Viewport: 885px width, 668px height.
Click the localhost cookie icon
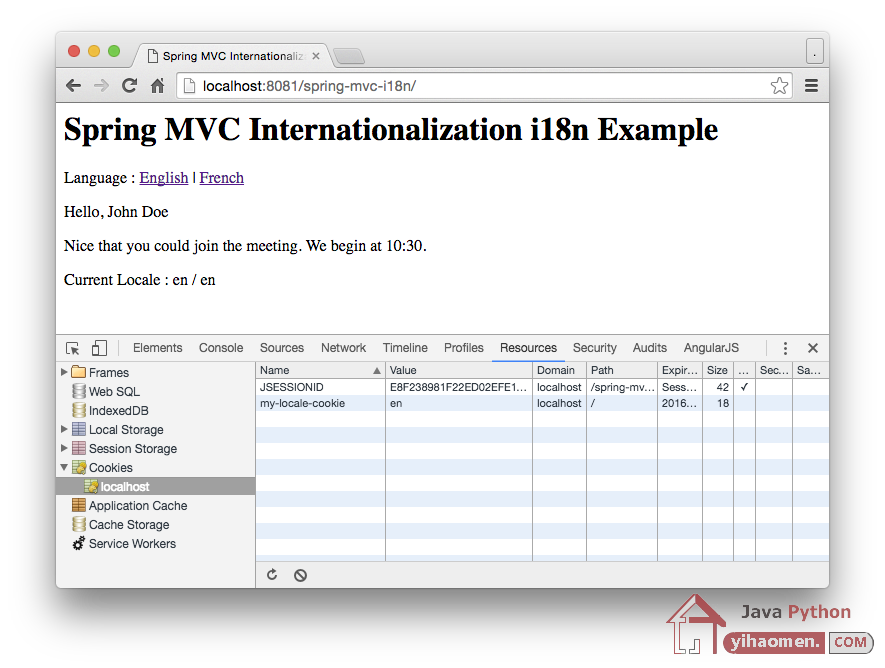[91, 486]
